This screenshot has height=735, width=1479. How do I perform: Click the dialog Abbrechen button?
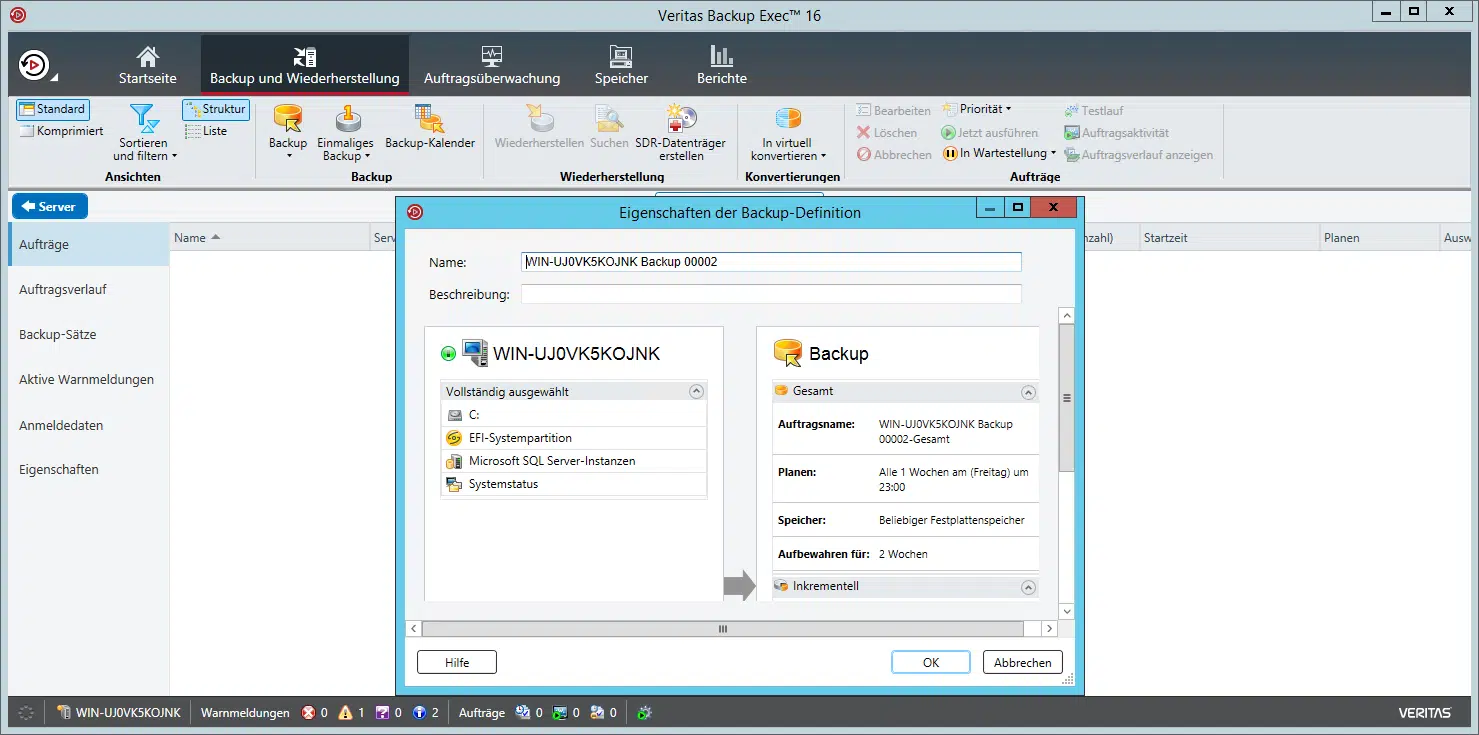point(1022,662)
